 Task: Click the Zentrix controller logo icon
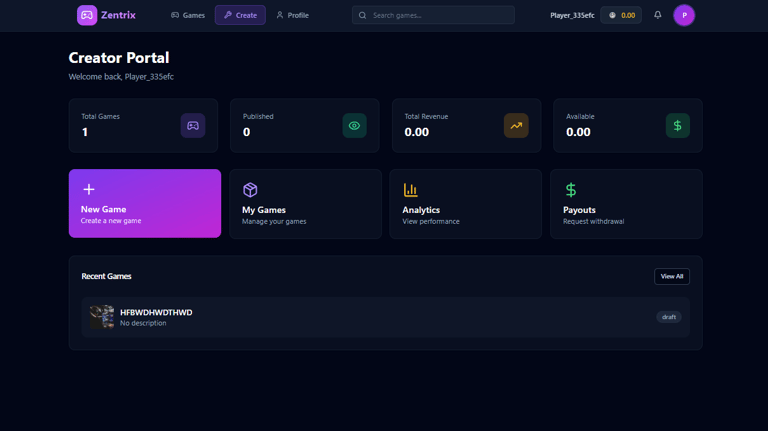click(x=87, y=15)
